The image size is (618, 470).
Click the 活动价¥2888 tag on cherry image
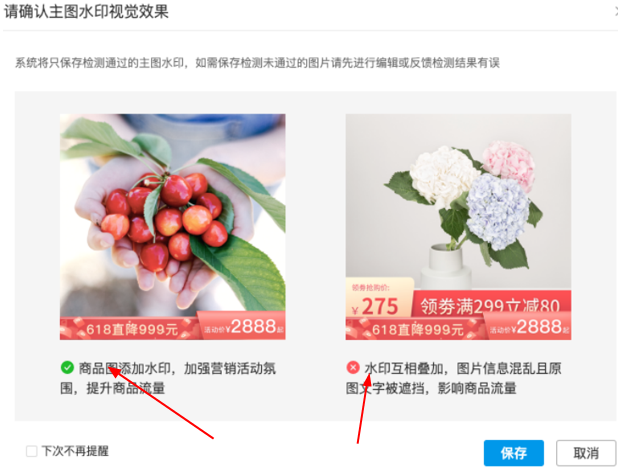pos(243,326)
